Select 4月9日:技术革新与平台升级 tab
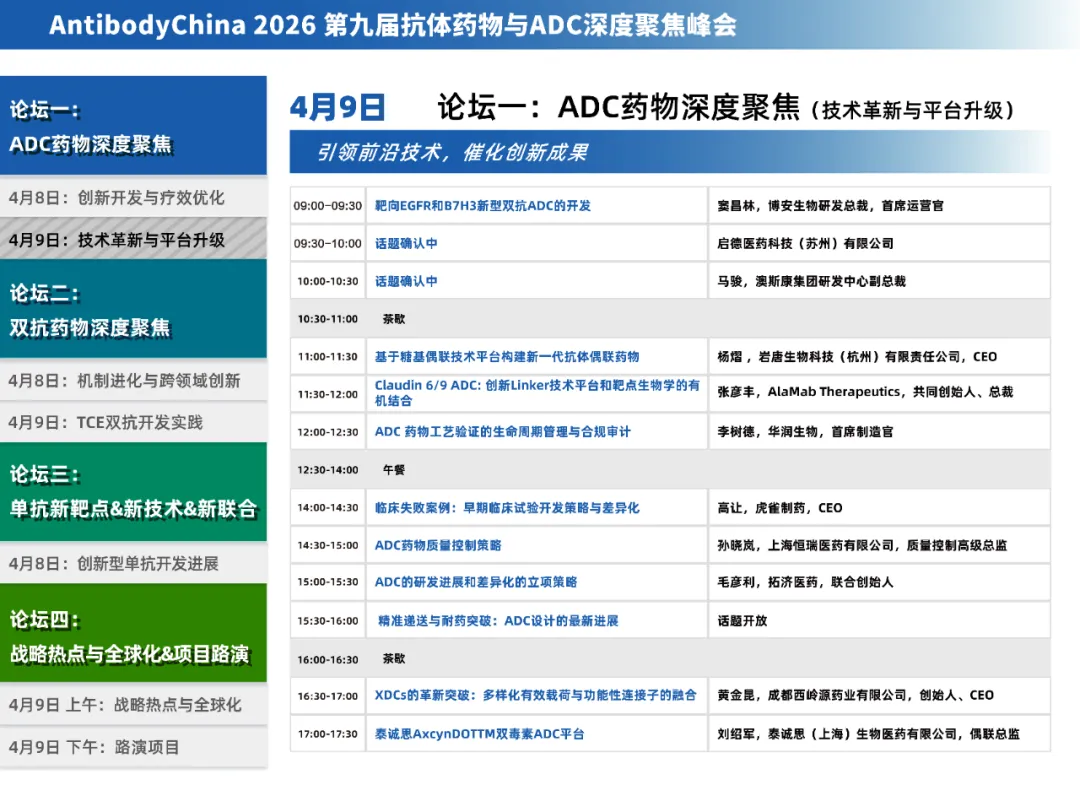This screenshot has height=785, width=1080. tap(133, 240)
